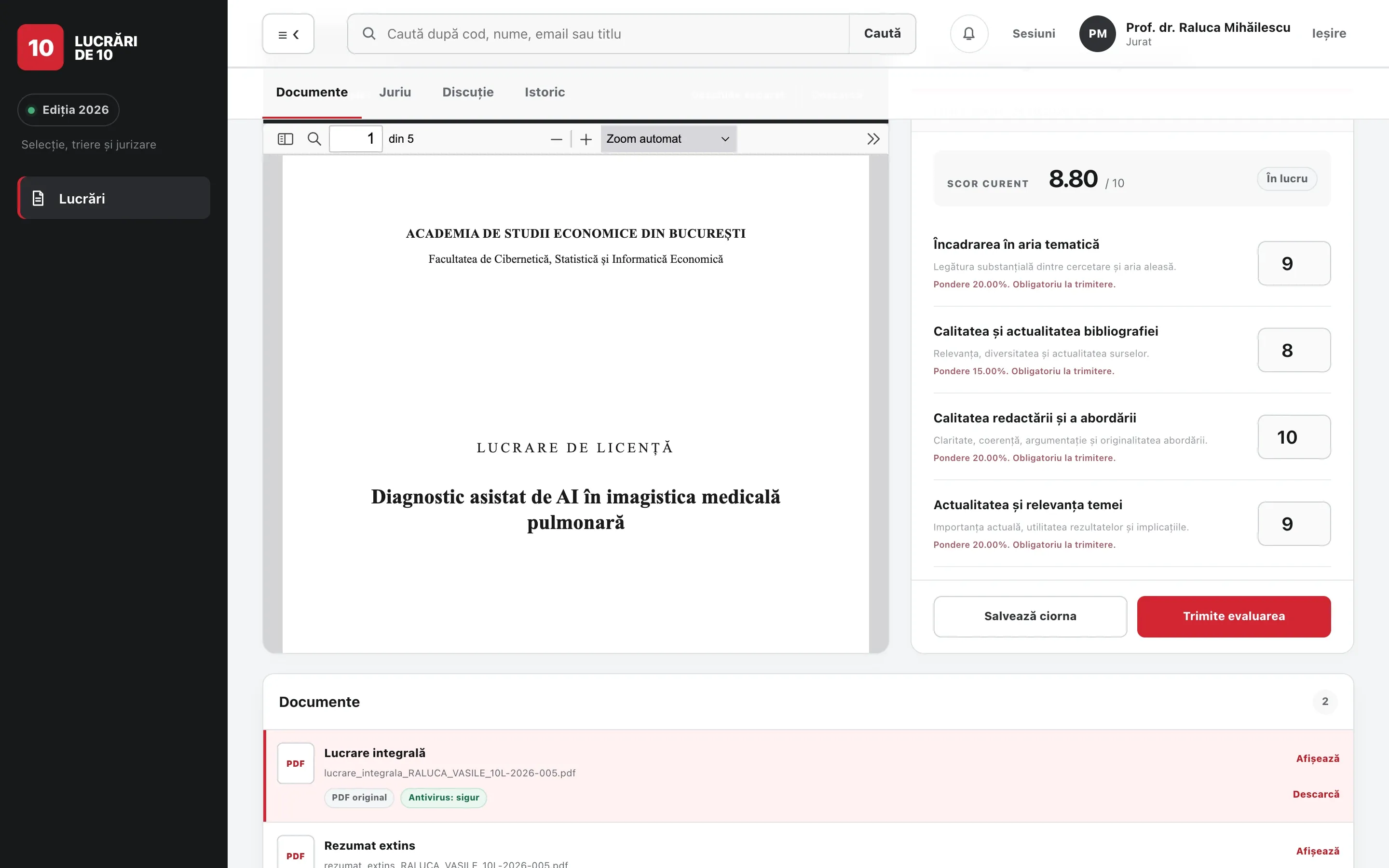
Task: Click the PDF icon of Lucrare integrală
Action: click(296, 763)
